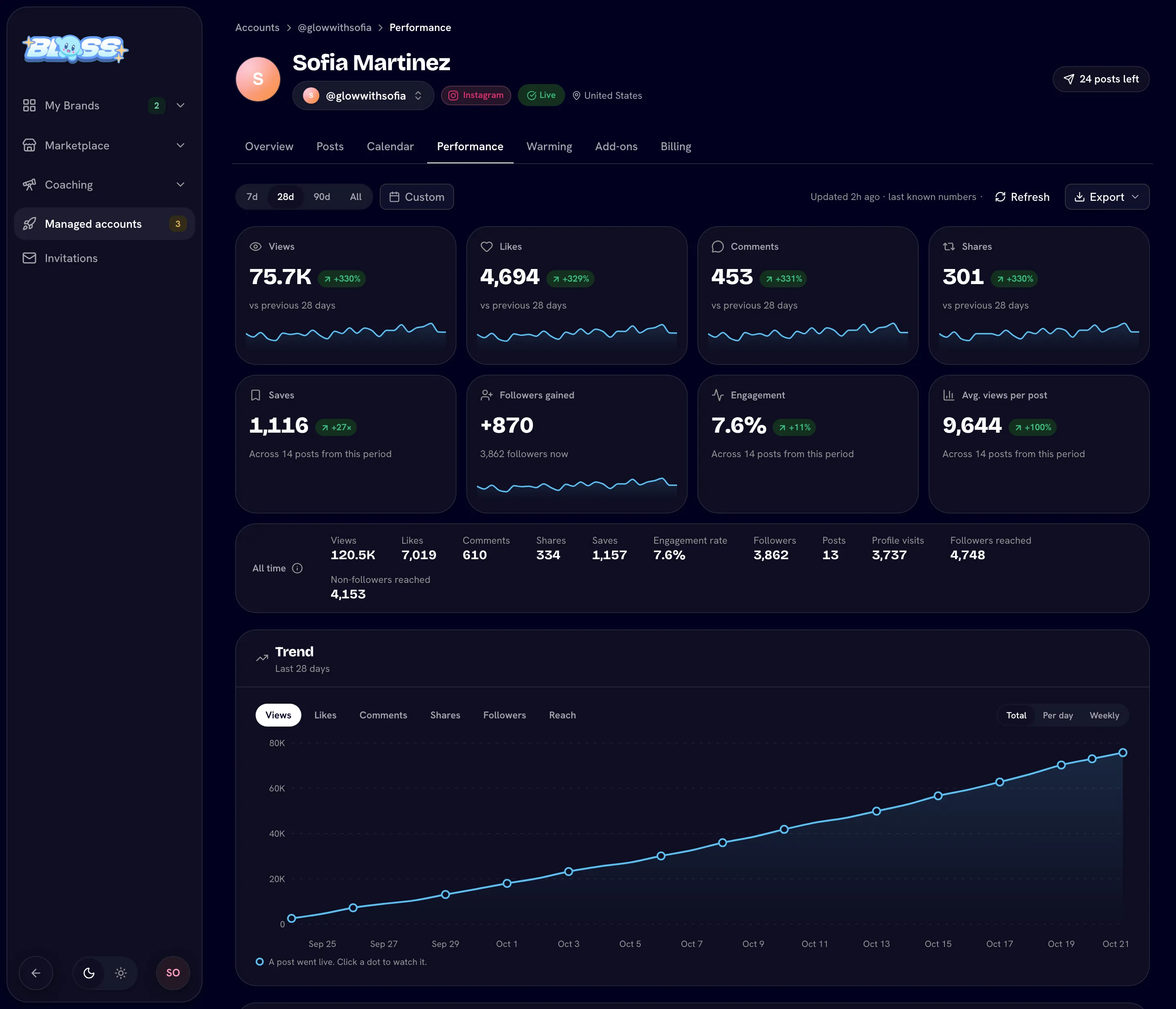Select the 90d time range
This screenshot has height=1009, width=1176.
tap(322, 197)
